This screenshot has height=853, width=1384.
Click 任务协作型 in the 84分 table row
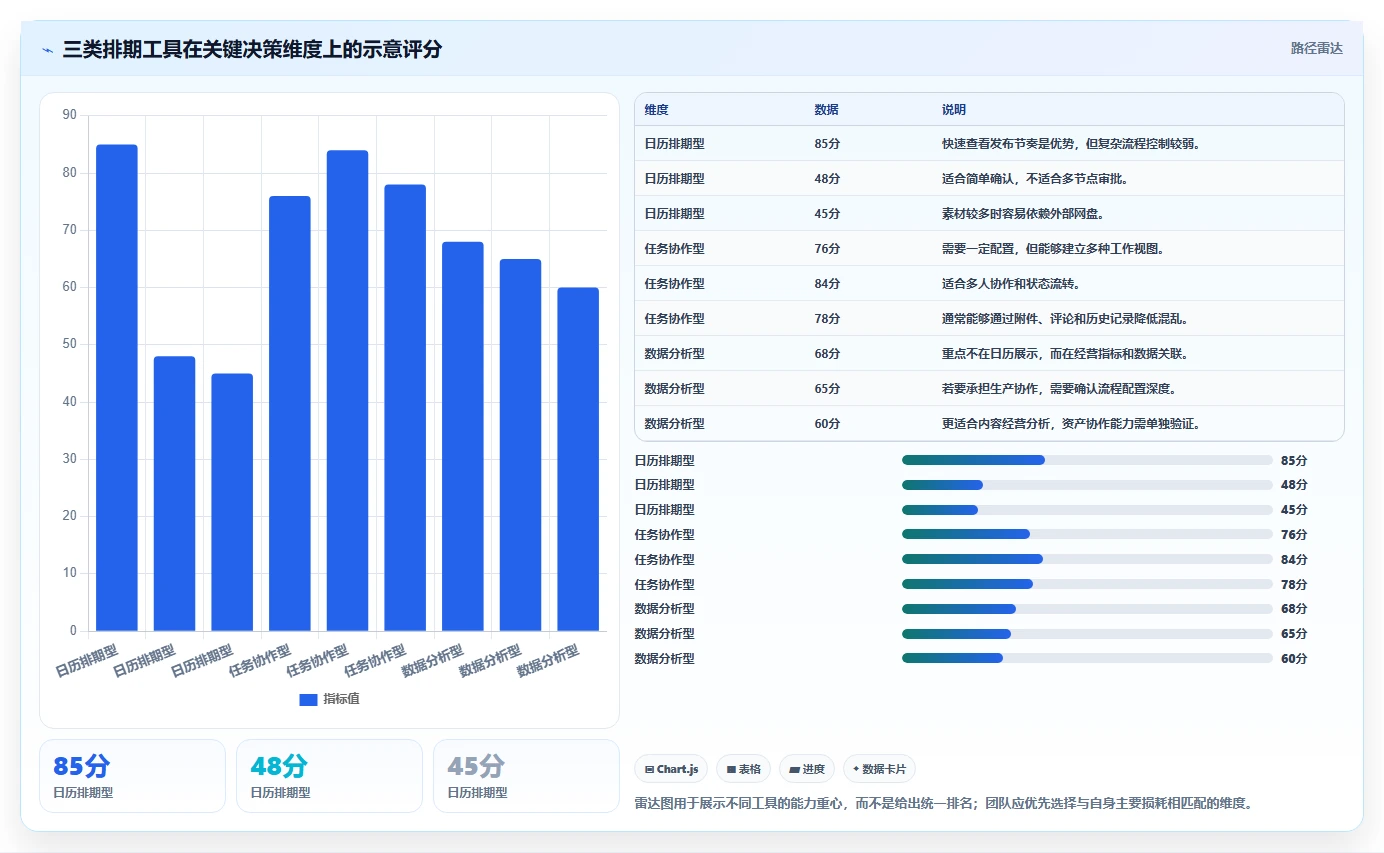coord(674,283)
